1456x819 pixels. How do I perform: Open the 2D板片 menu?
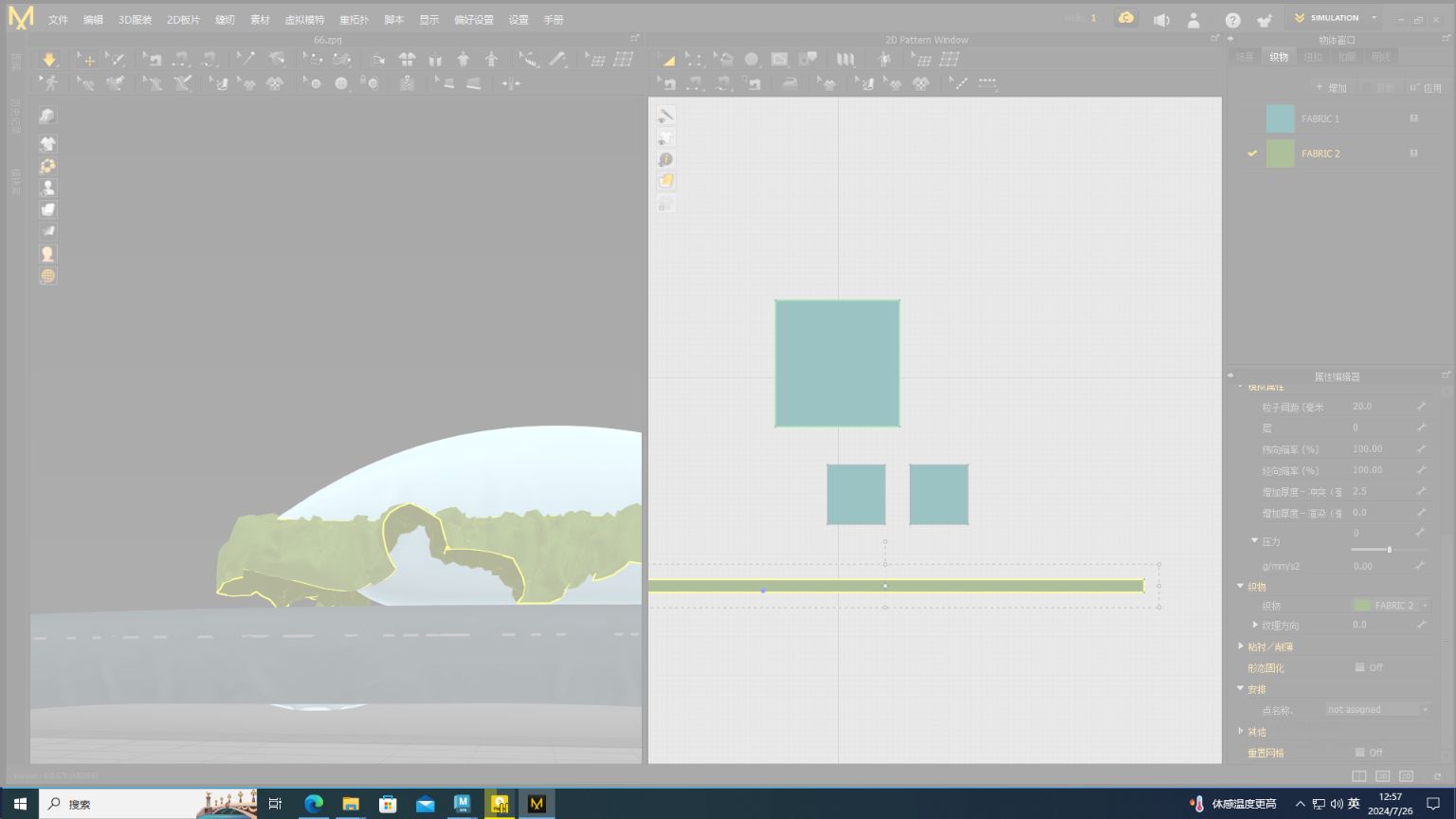point(183,20)
